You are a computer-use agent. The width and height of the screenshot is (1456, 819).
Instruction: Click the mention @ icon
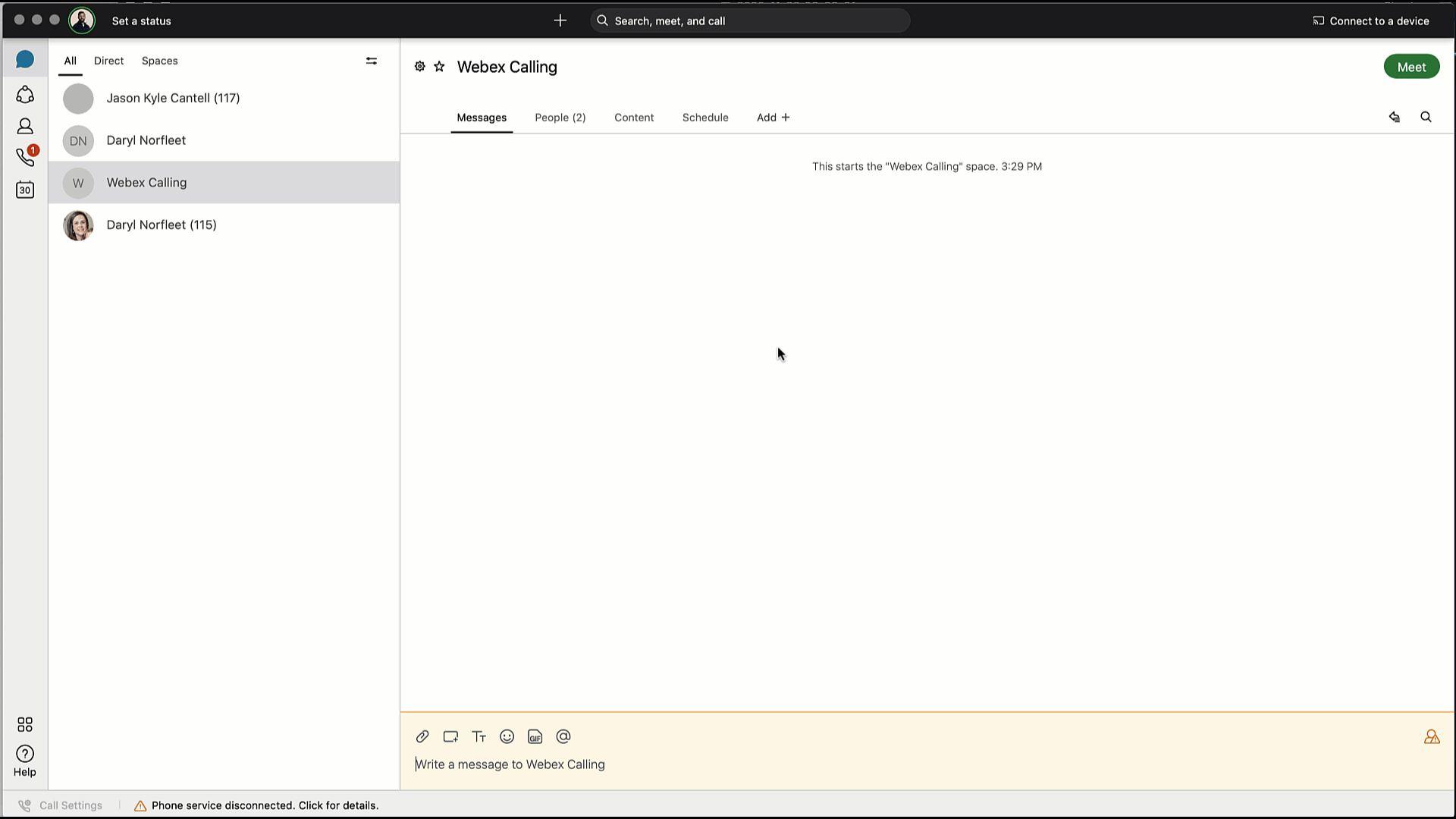(563, 736)
